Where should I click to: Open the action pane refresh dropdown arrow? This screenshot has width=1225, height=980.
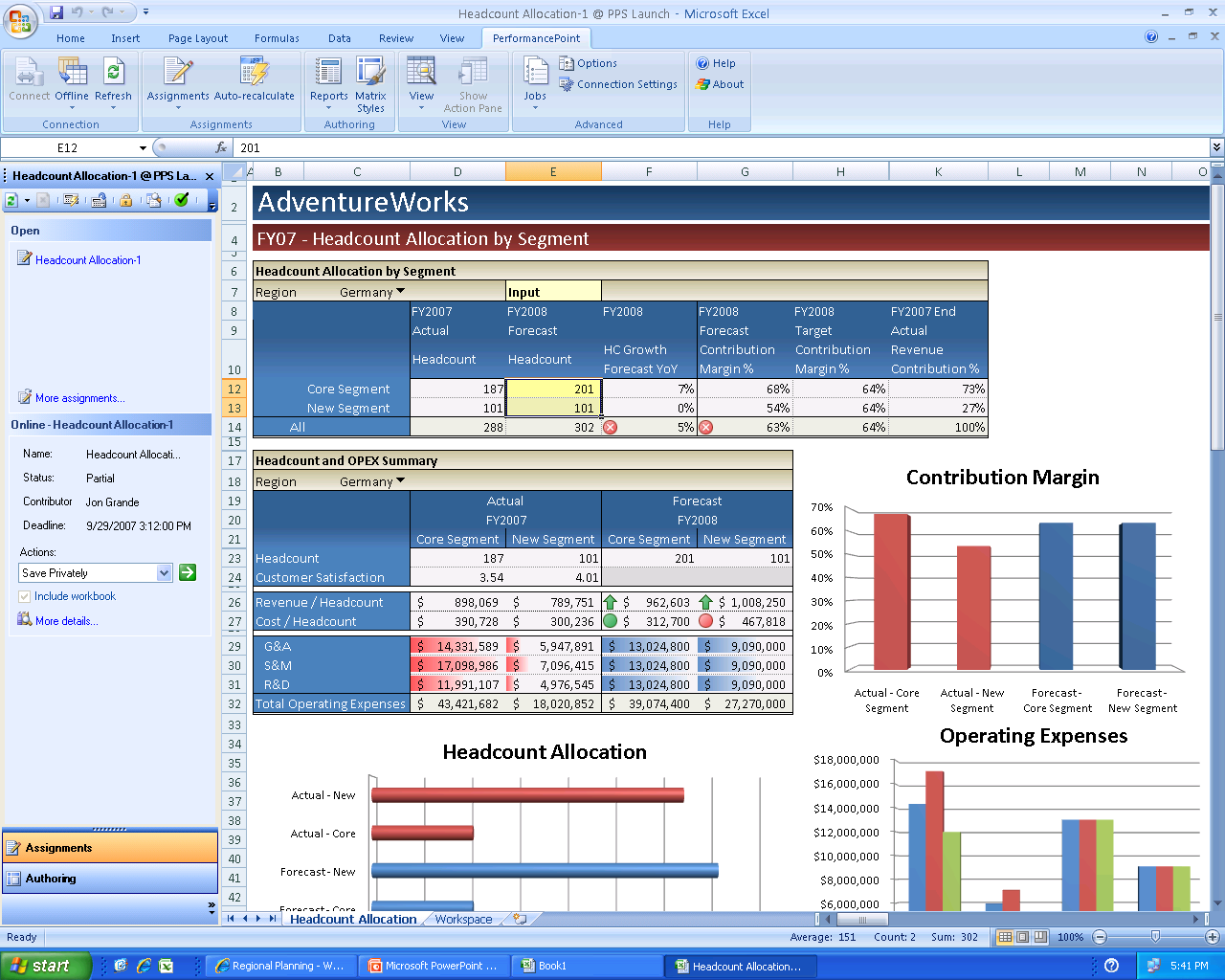(x=27, y=200)
